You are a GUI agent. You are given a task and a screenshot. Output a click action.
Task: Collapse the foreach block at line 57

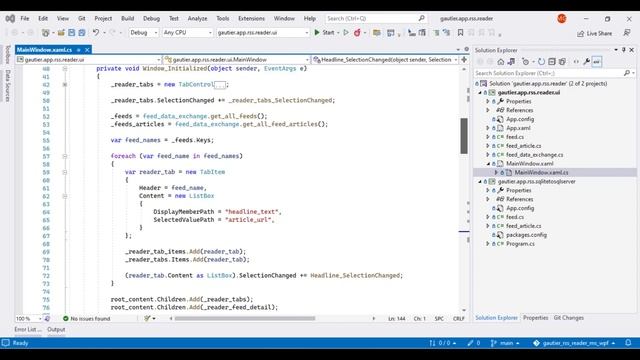click(65, 156)
